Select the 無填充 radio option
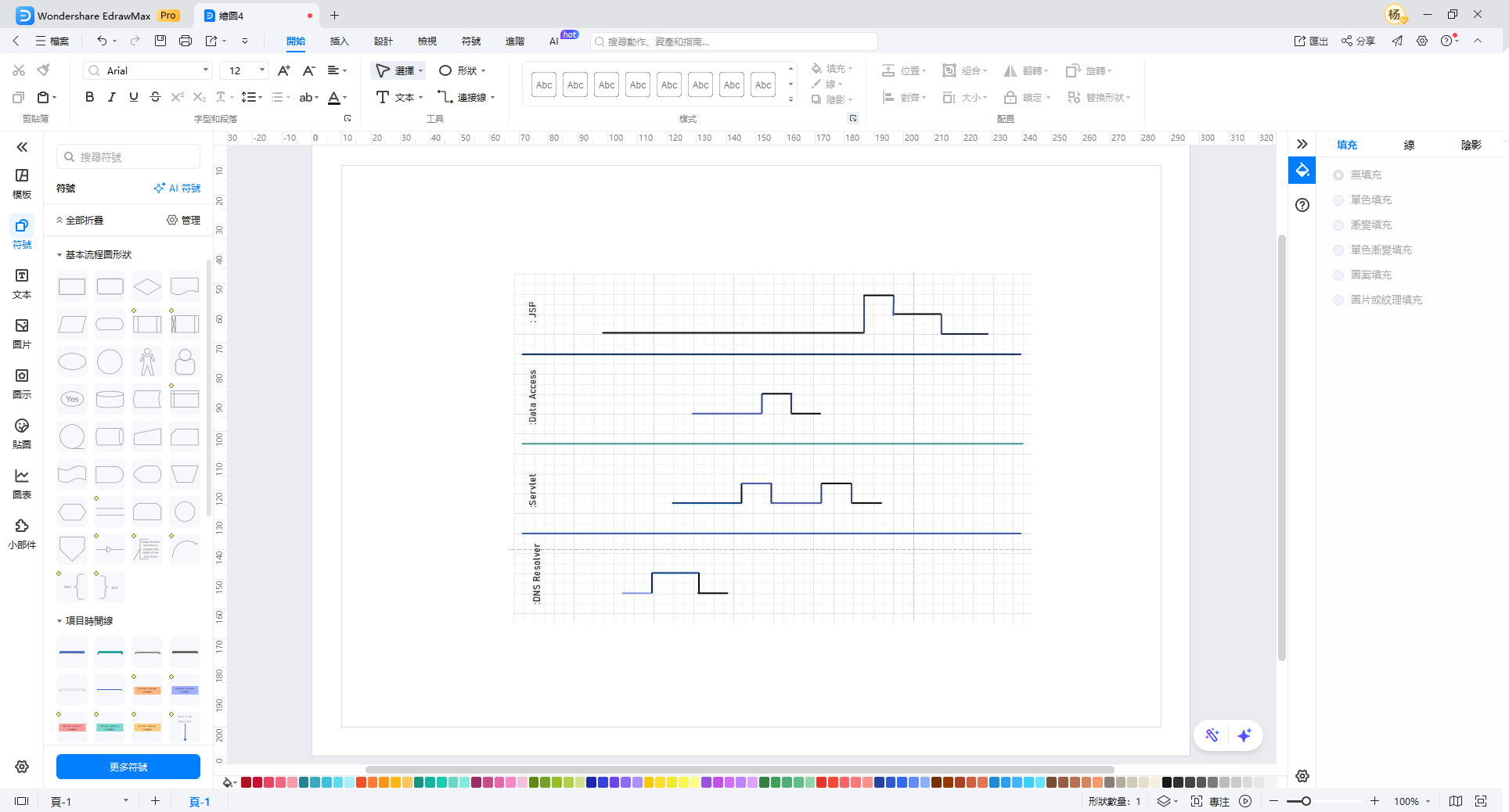The image size is (1509, 812). [1338, 175]
